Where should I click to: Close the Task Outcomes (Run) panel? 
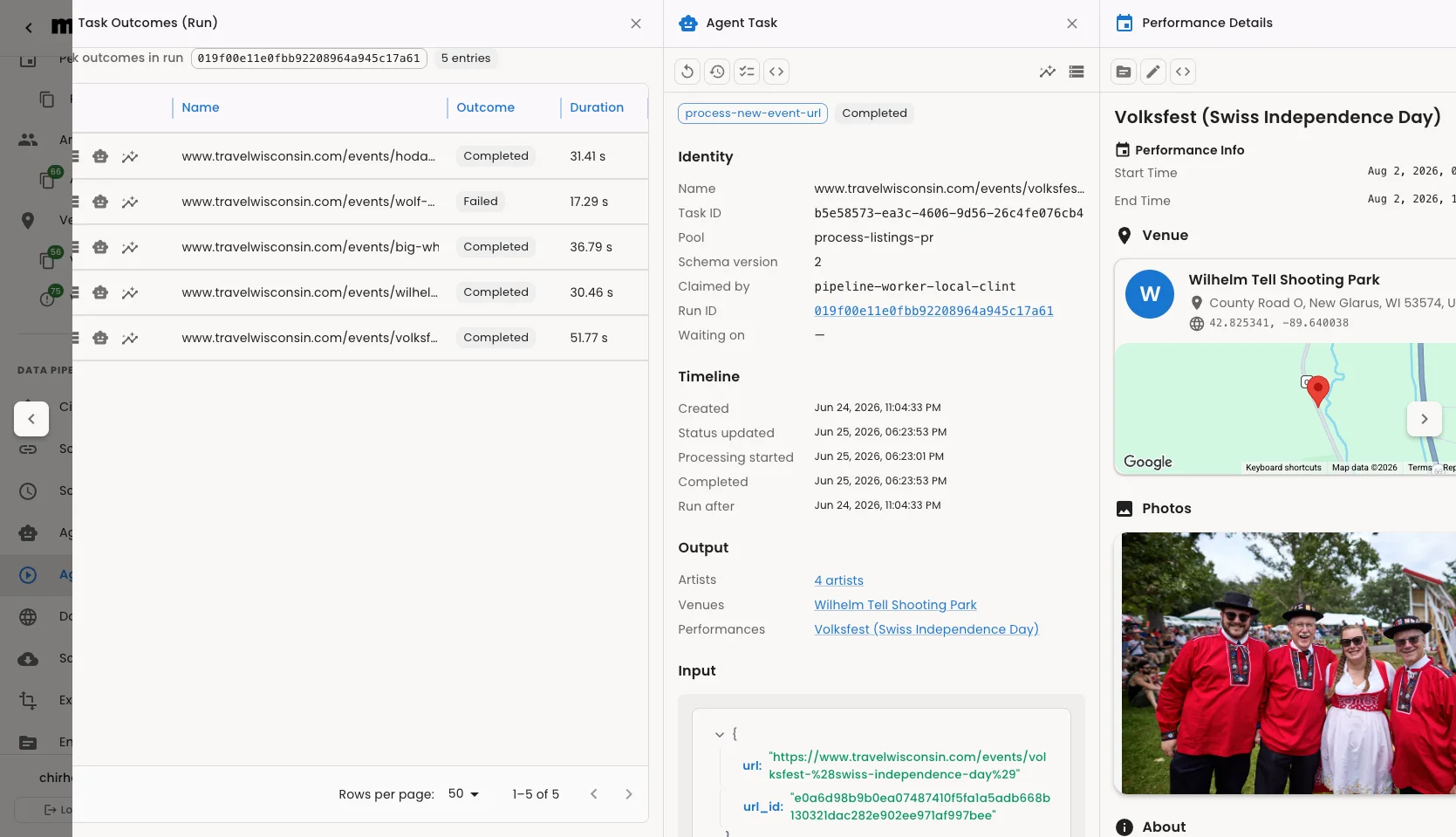click(636, 24)
